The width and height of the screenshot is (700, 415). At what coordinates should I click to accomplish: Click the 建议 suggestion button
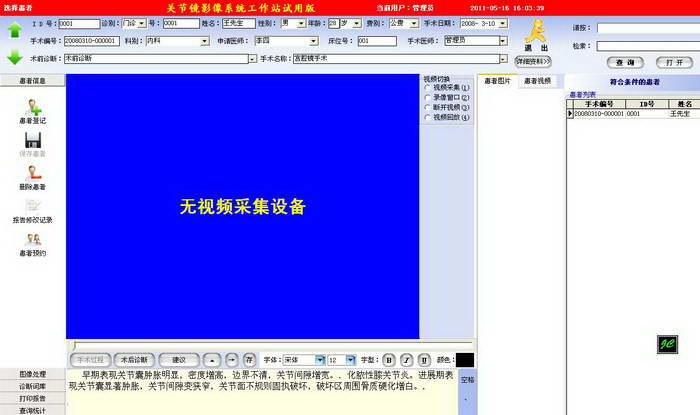click(x=179, y=360)
